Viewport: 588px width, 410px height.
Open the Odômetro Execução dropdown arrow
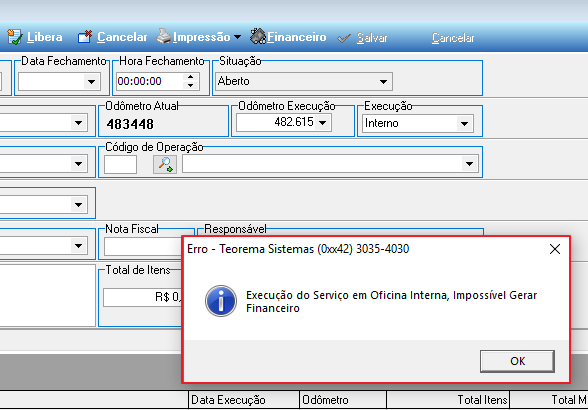(x=322, y=122)
